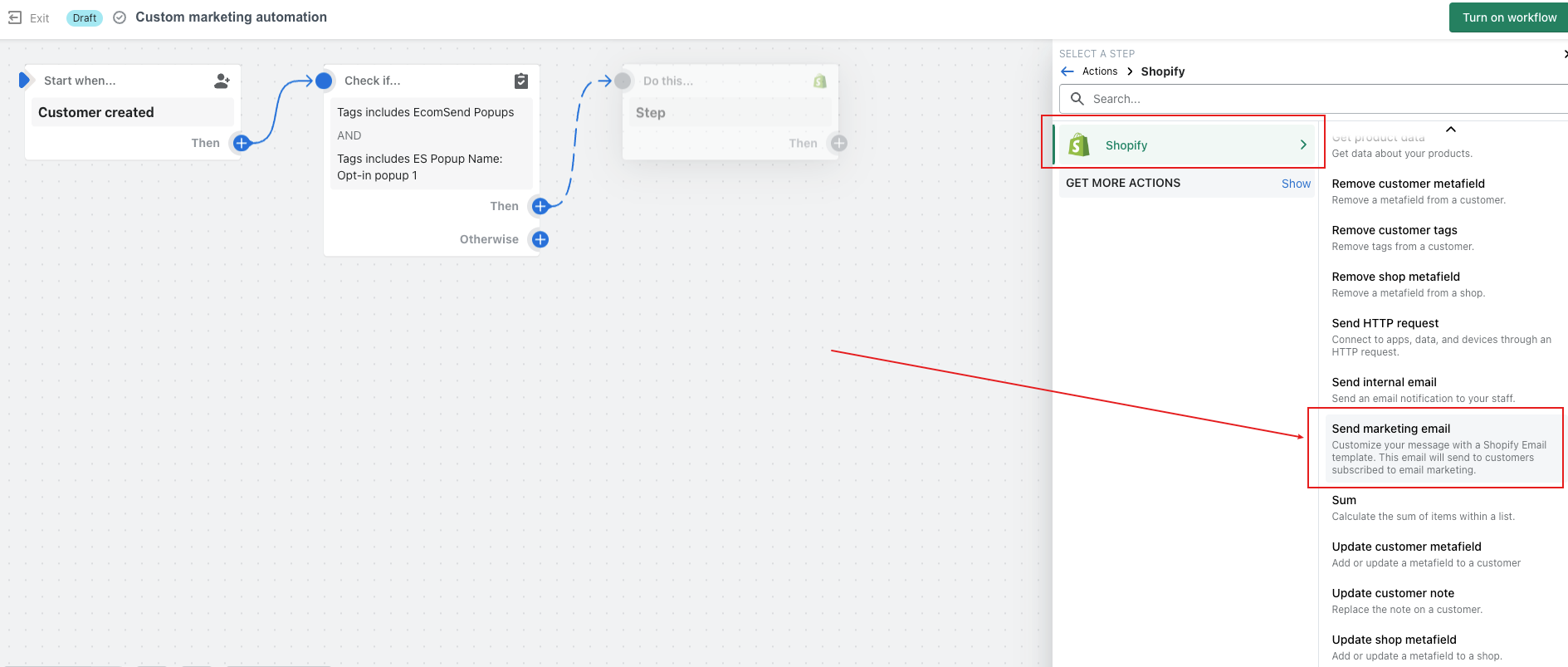Click the Shopify breadcrumb label

(1163, 71)
